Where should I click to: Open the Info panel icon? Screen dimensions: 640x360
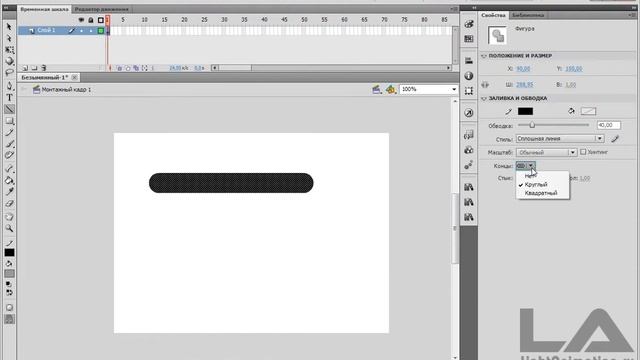pos(469,76)
